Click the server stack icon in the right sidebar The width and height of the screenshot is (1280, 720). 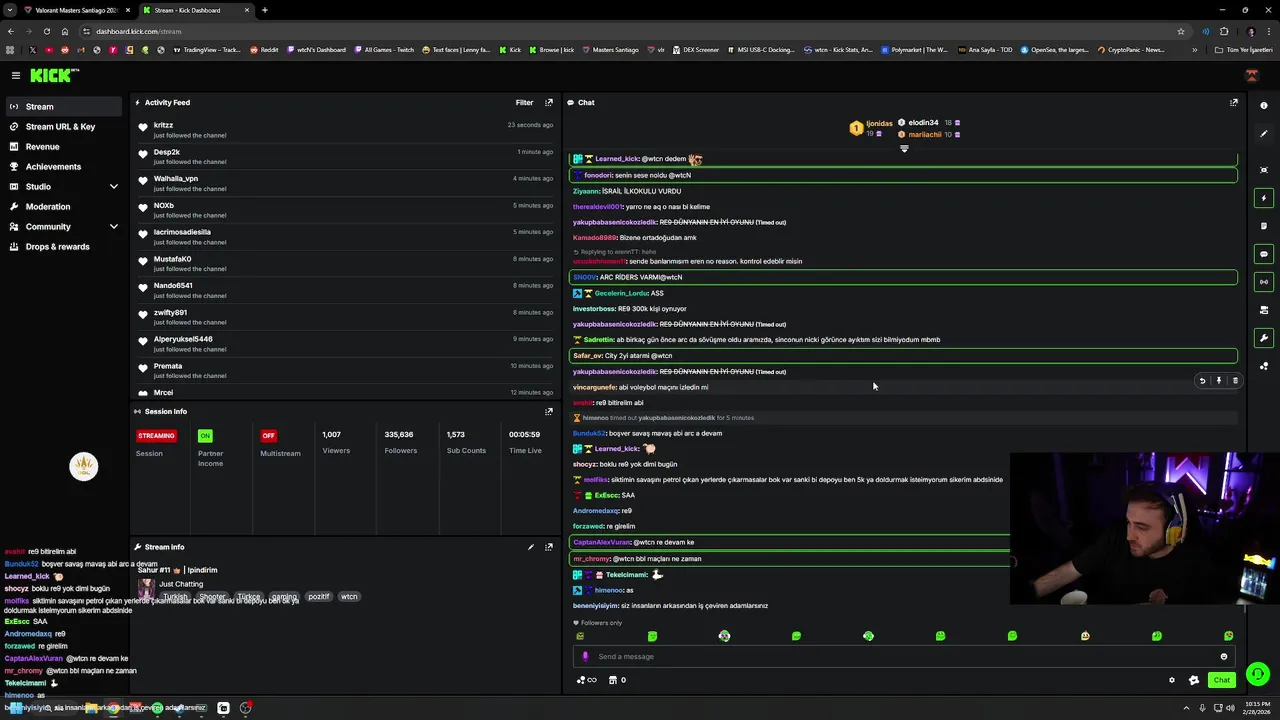(x=1264, y=310)
